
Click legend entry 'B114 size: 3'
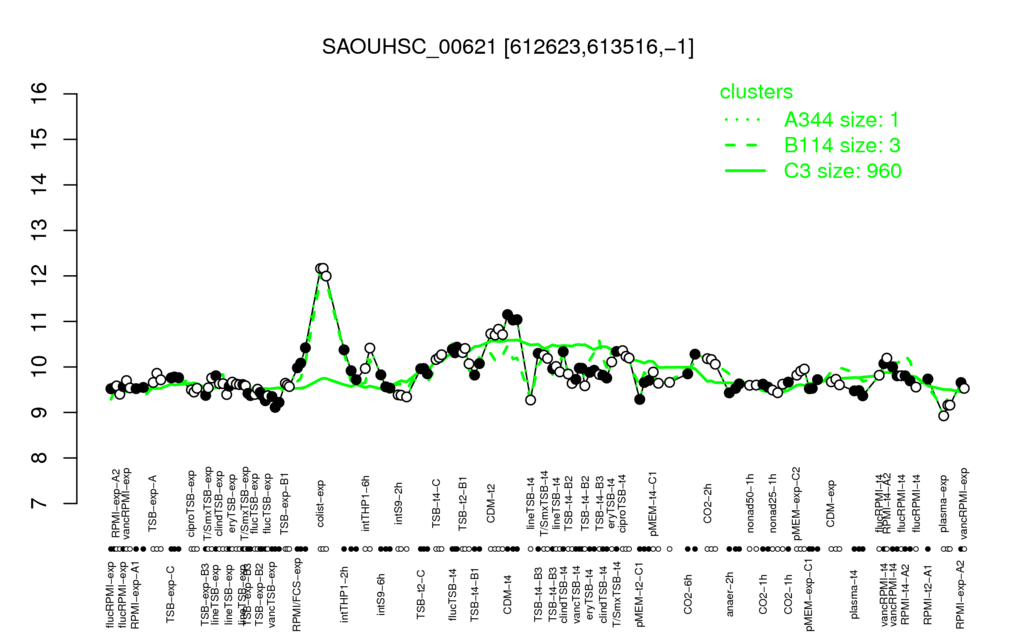pos(842,145)
